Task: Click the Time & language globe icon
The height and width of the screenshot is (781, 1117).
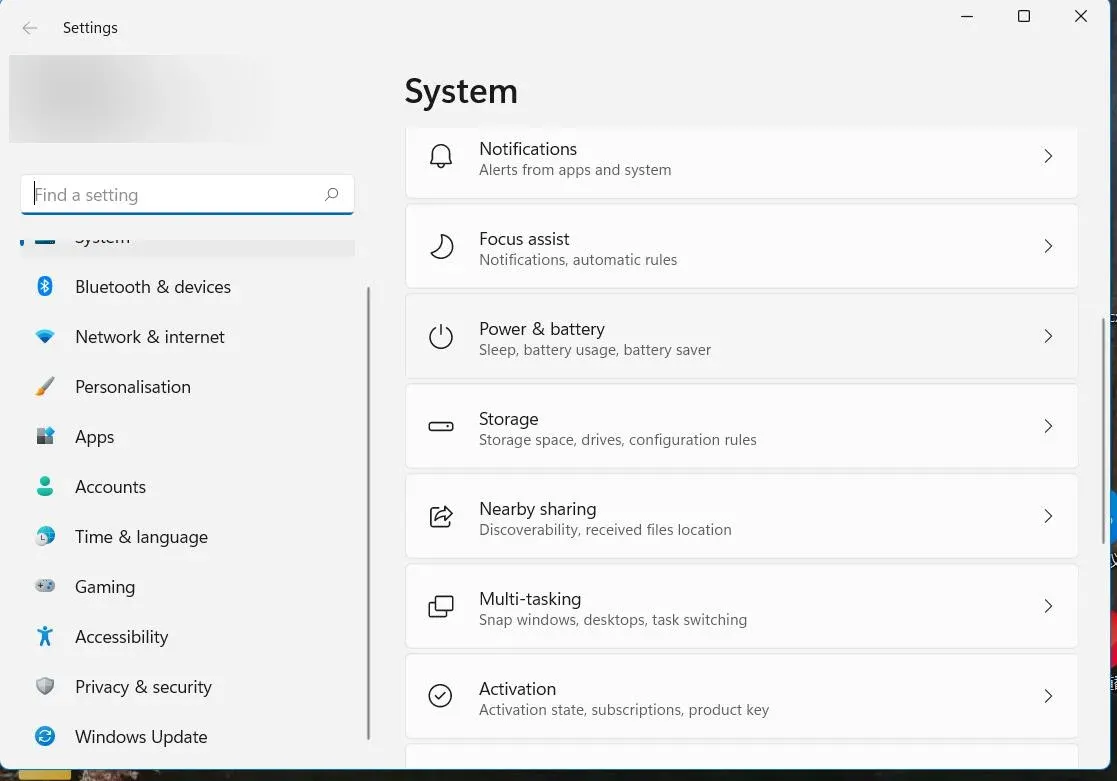Action: [45, 536]
